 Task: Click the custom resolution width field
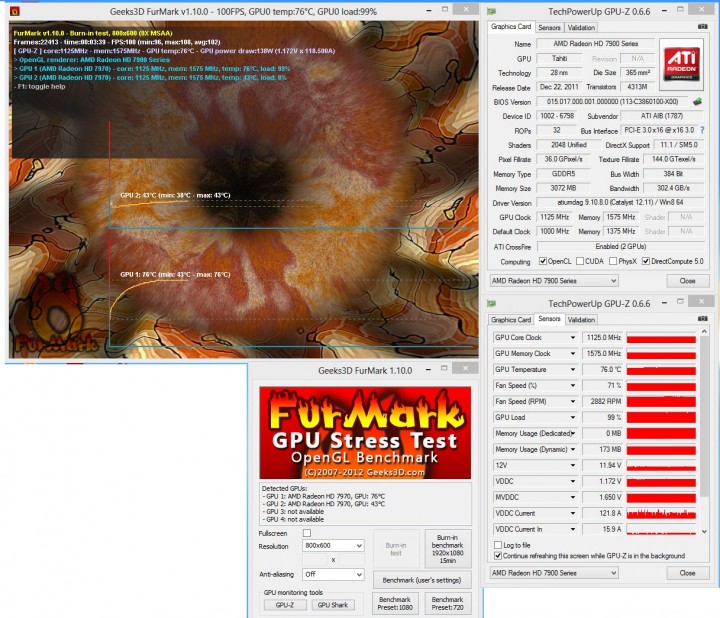[x=315, y=560]
